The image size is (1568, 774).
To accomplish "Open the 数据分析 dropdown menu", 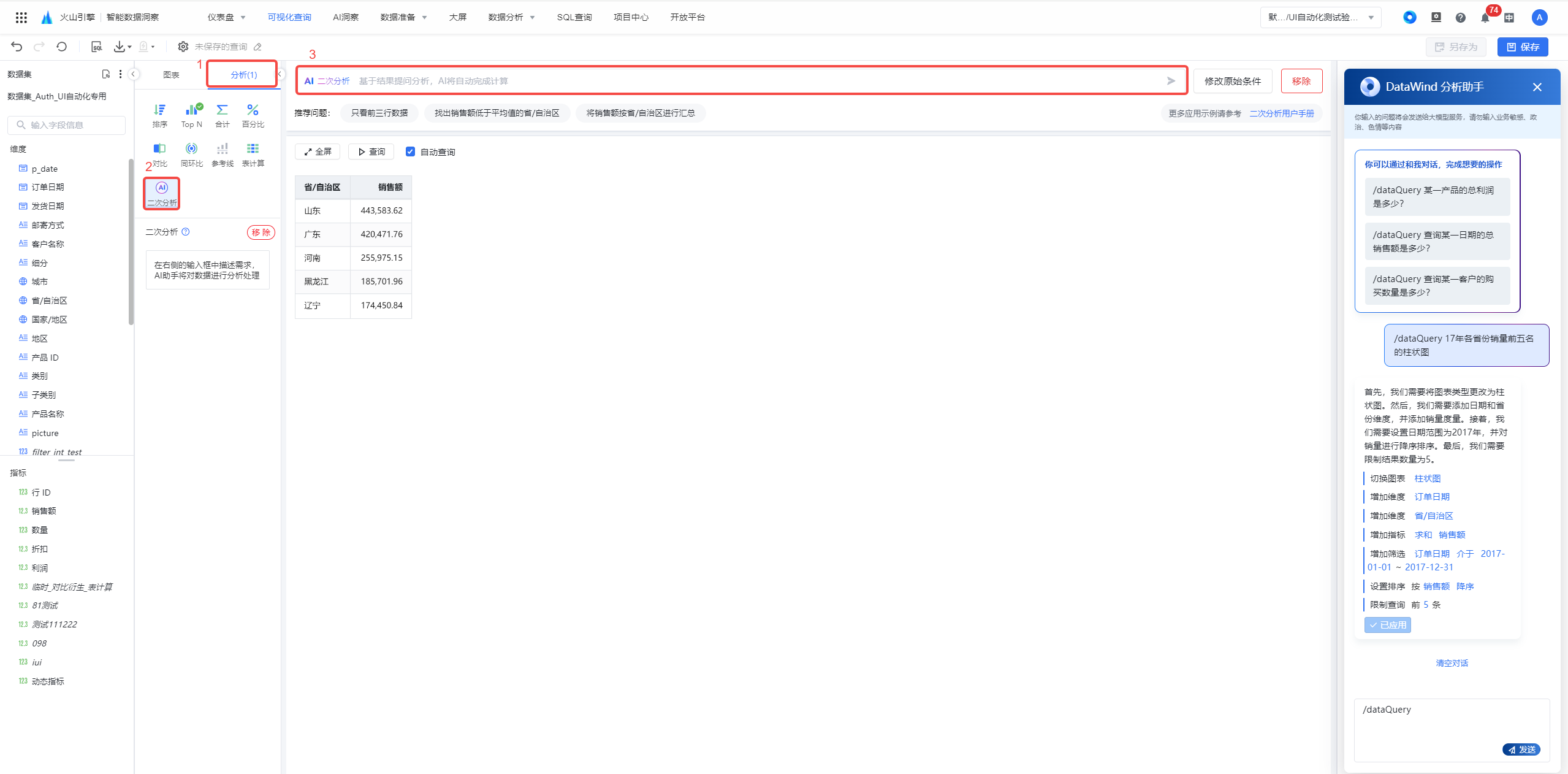I will (511, 17).
